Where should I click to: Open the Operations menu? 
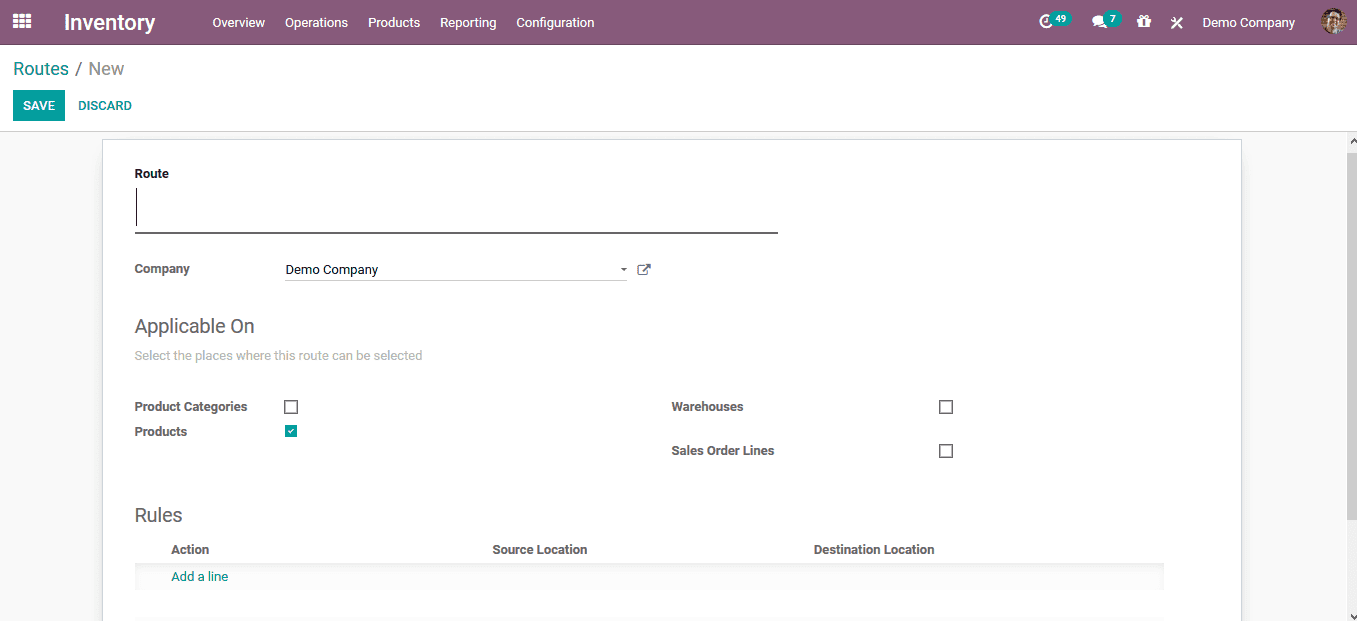pos(316,22)
